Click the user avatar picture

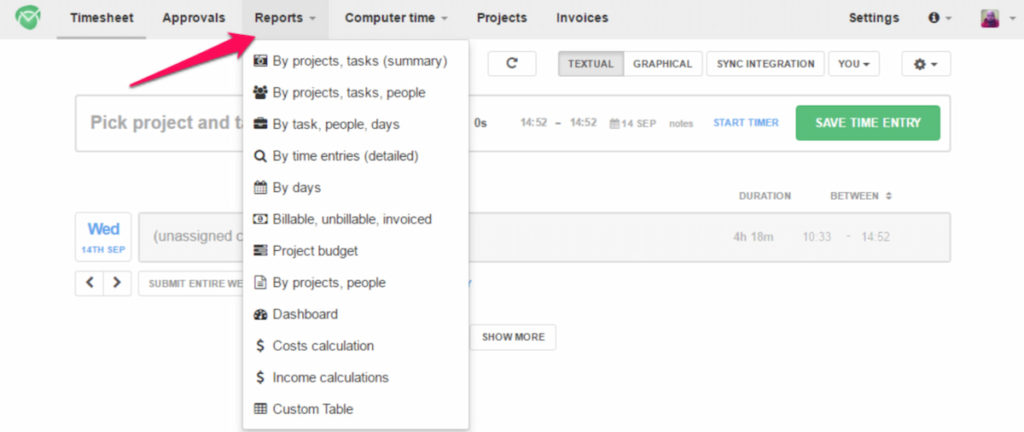pos(990,18)
